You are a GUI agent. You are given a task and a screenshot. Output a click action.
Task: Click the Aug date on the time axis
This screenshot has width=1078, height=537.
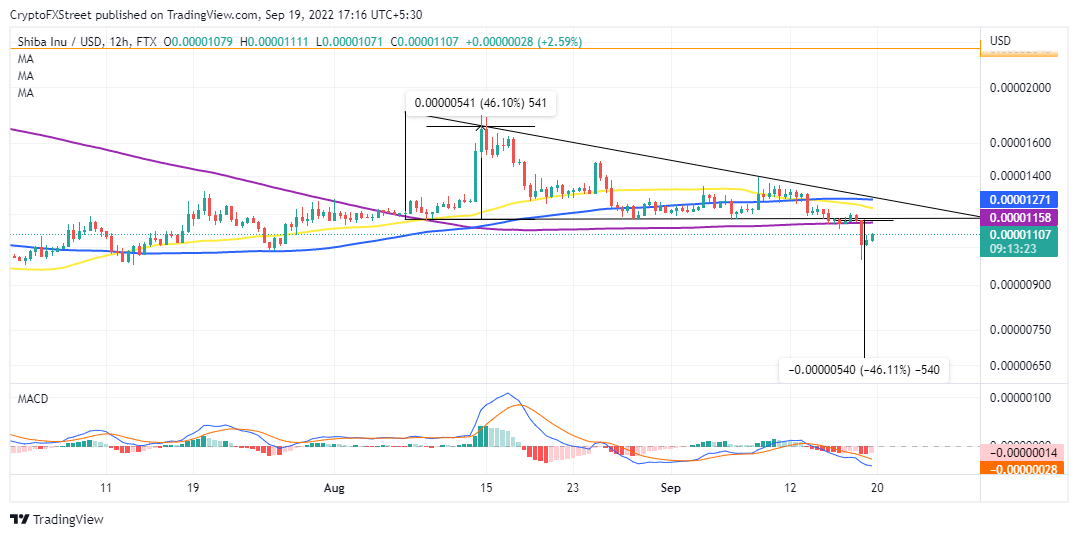tap(333, 487)
